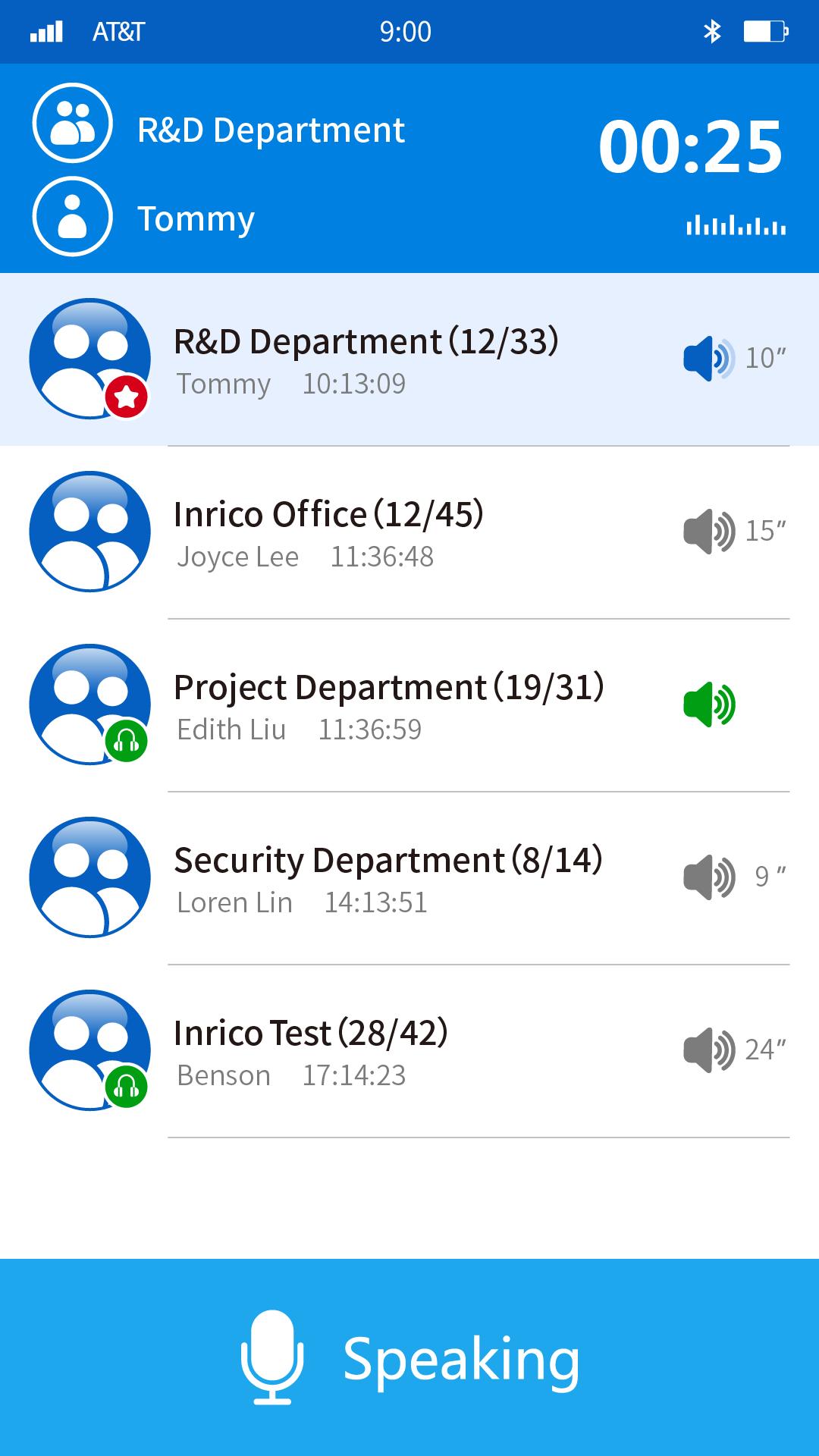The width and height of the screenshot is (819, 1456).
Task: Tap the Inrico Test group avatar
Action: click(89, 1050)
